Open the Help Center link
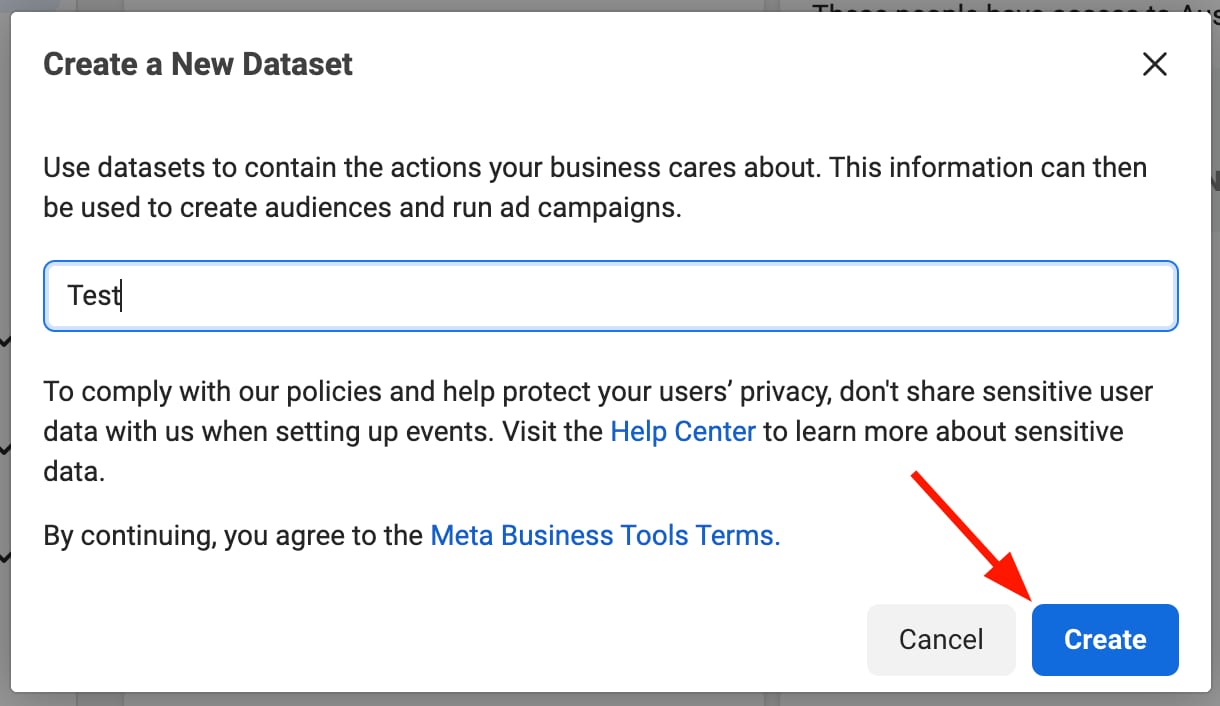1220x706 pixels. pos(683,432)
